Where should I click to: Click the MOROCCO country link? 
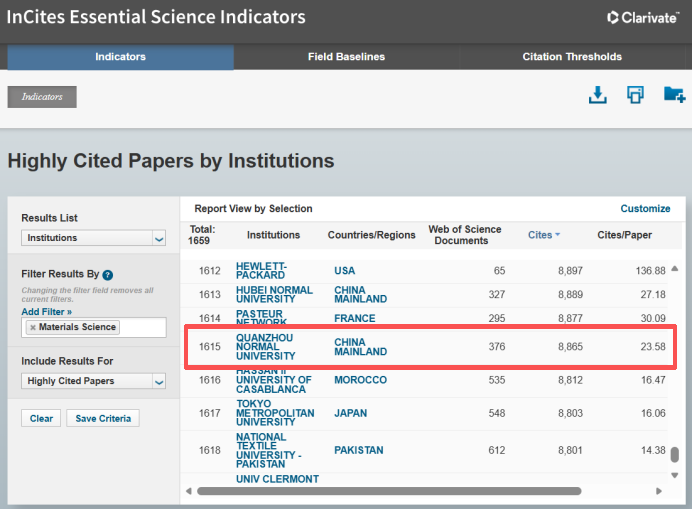point(360,380)
